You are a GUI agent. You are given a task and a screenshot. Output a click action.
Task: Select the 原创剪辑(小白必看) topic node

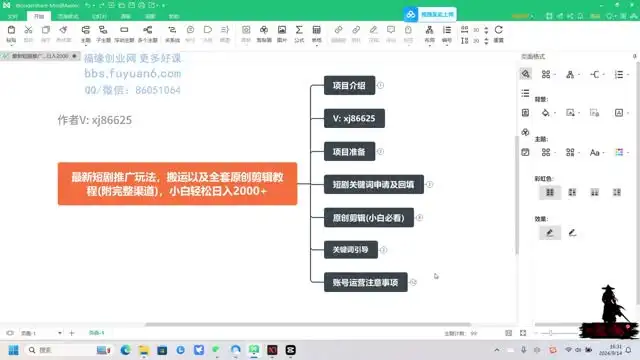point(369,218)
